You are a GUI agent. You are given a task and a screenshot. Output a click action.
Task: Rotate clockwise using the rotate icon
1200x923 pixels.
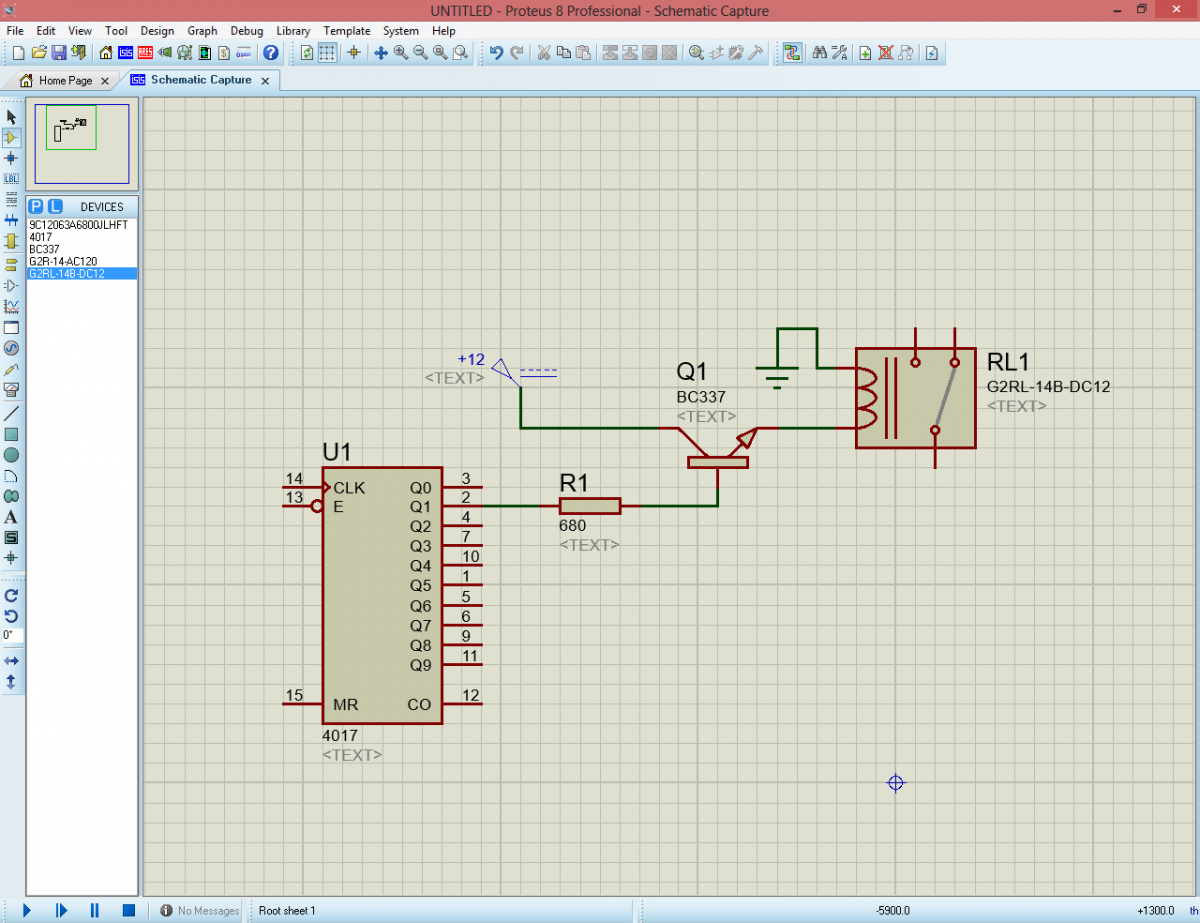coord(11,595)
